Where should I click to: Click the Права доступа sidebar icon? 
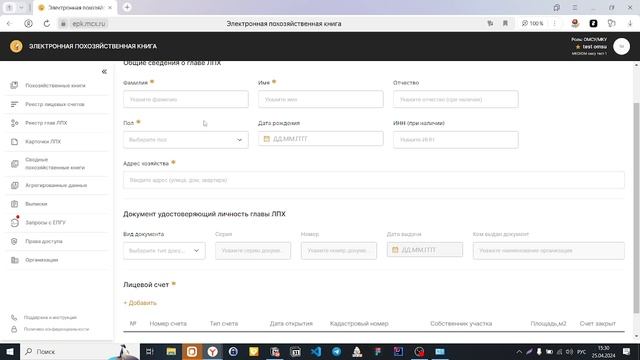tap(14, 241)
